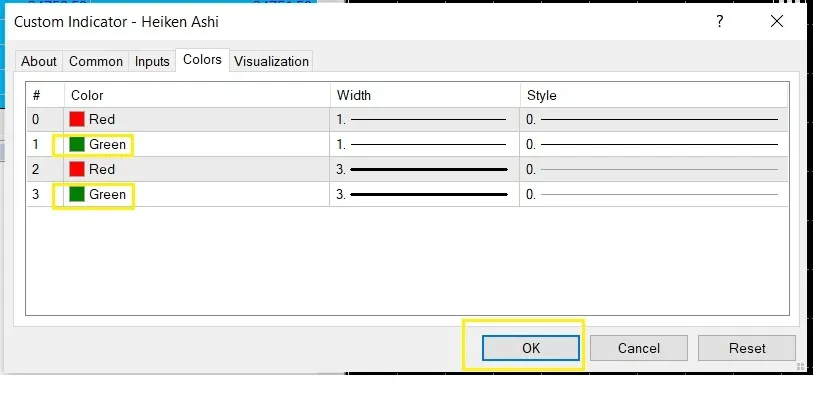
Task: Pick the red swatch in row 0
Action: [77, 119]
